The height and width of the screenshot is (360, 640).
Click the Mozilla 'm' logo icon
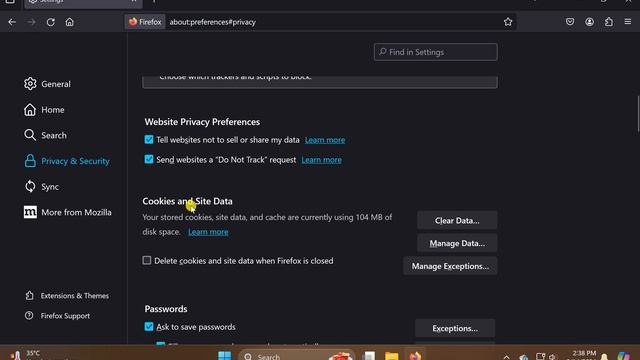pyautogui.click(x=30, y=212)
